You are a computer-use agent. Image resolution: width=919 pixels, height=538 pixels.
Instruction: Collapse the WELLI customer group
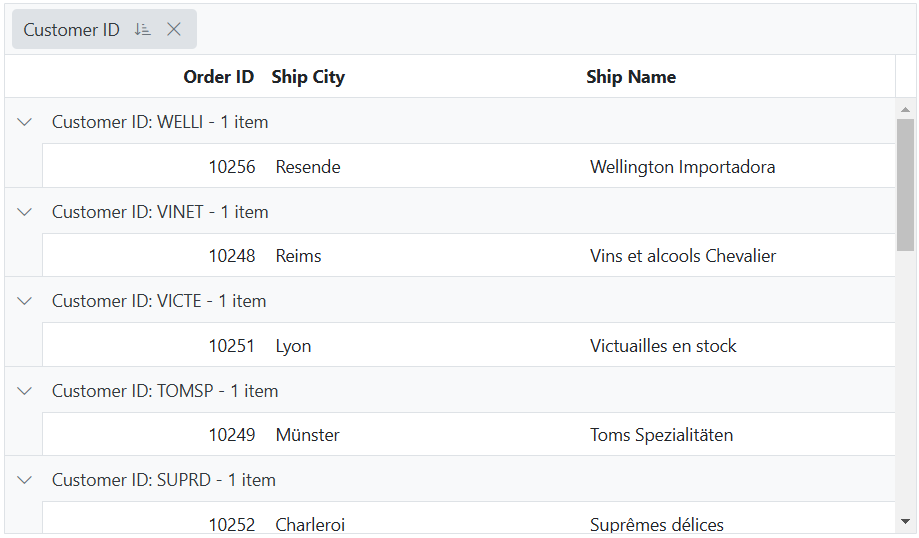pyautogui.click(x=25, y=122)
